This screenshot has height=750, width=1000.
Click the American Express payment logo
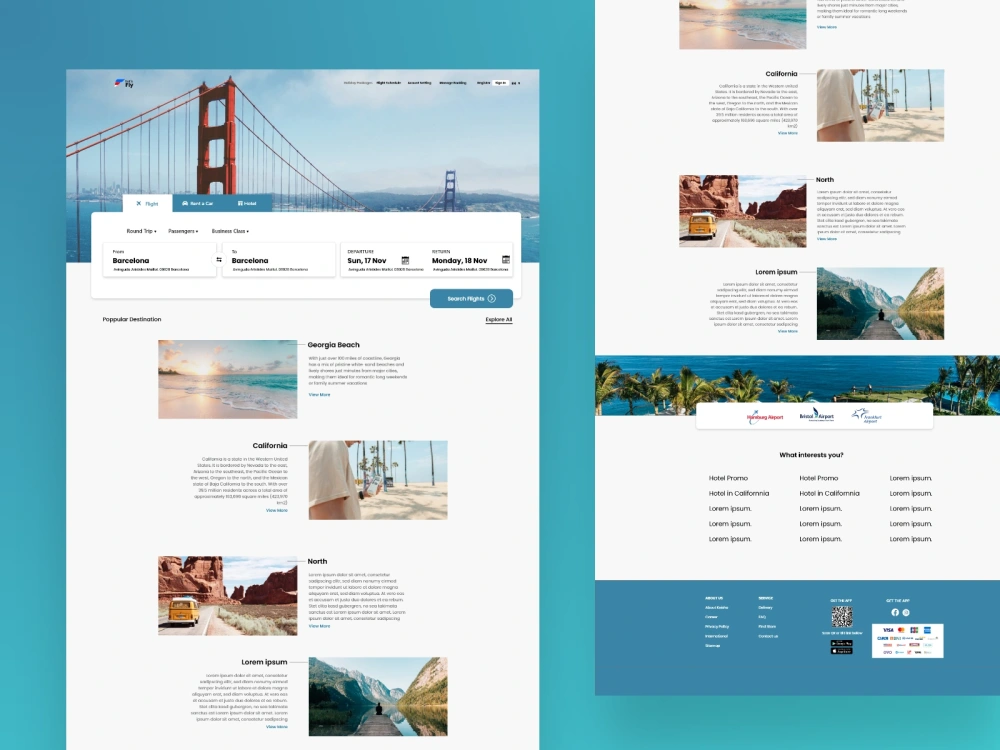pos(927,629)
